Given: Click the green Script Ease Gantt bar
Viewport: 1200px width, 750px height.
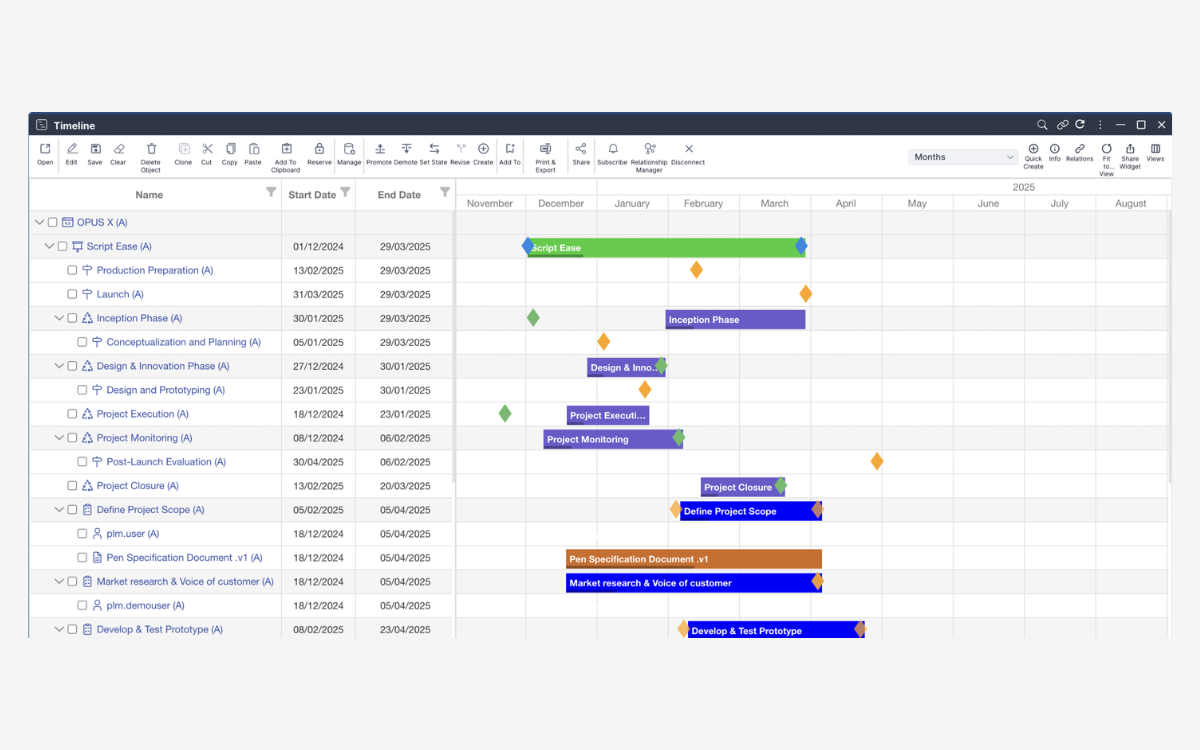Looking at the screenshot, I should [x=680, y=248].
